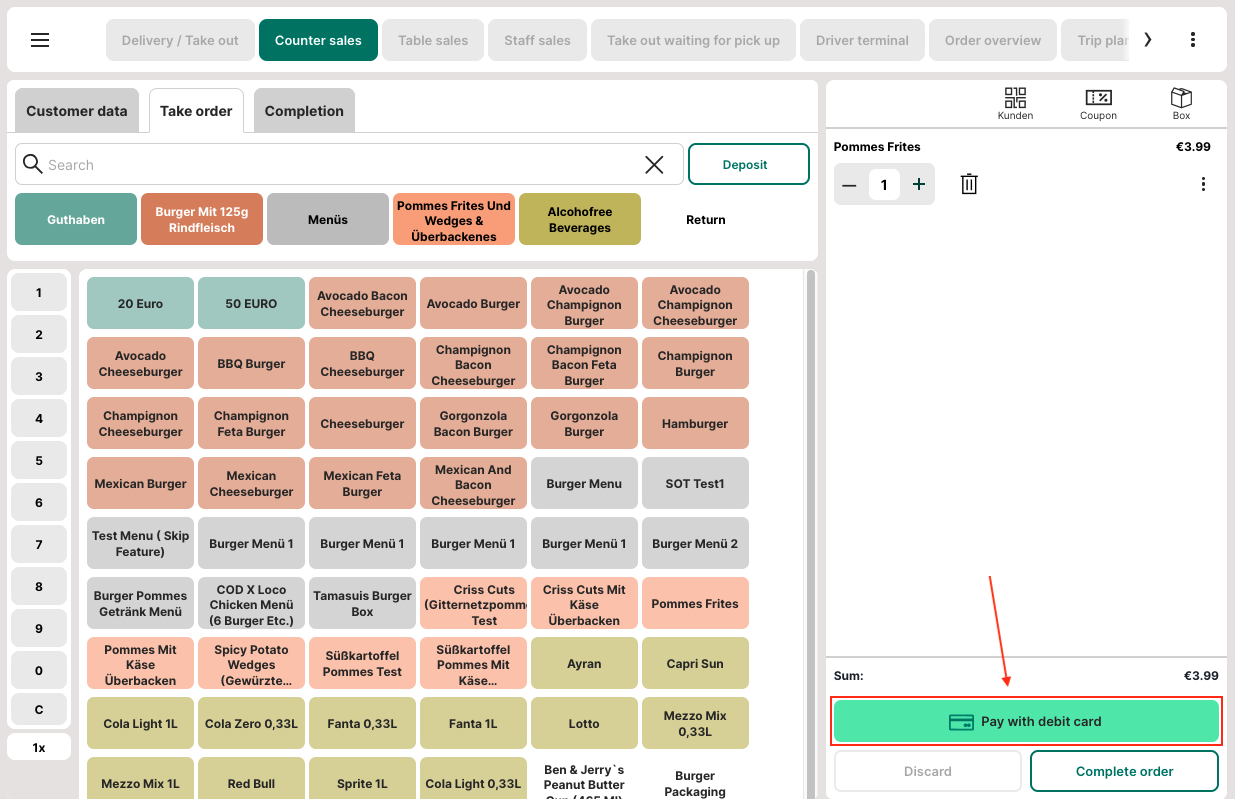Open the Completion tab
This screenshot has width=1235, height=799.
[x=304, y=111]
